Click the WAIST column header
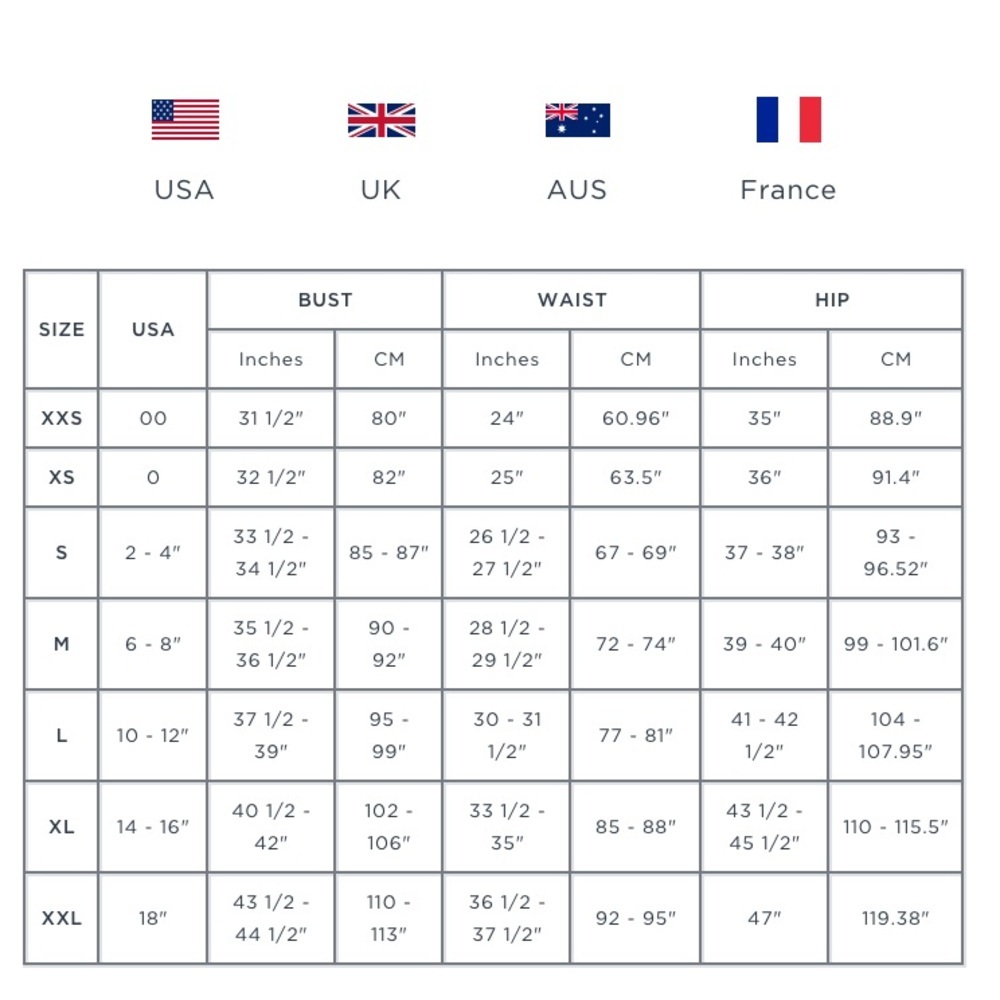 572,299
